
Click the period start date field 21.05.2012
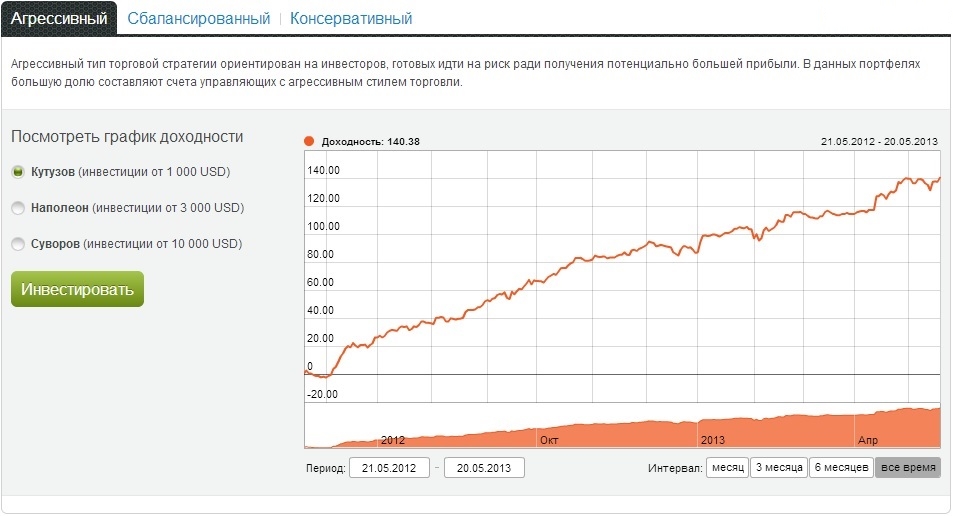tap(389, 468)
